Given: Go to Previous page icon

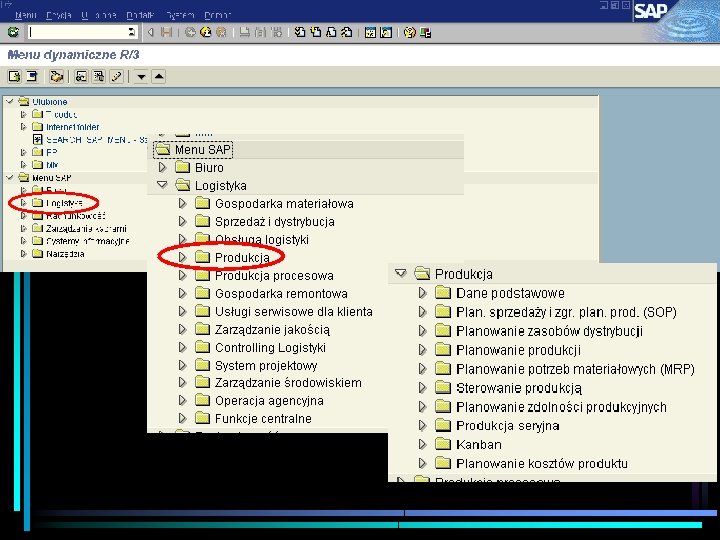Looking at the screenshot, I should pyautogui.click(x=315, y=32).
